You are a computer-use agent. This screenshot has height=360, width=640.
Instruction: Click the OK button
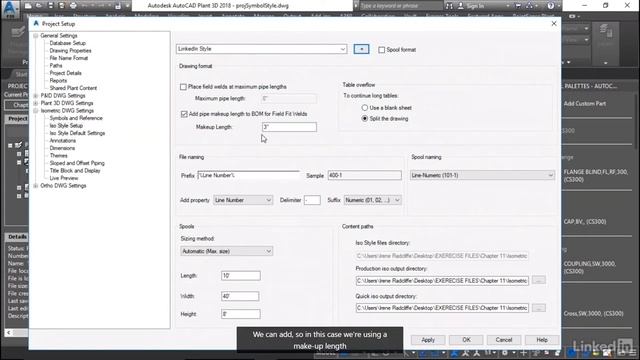pos(466,340)
